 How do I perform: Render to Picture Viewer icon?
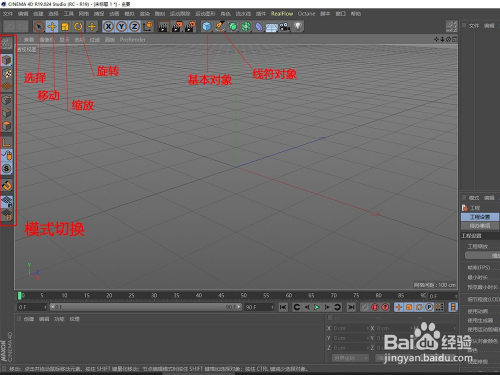tap(177, 26)
